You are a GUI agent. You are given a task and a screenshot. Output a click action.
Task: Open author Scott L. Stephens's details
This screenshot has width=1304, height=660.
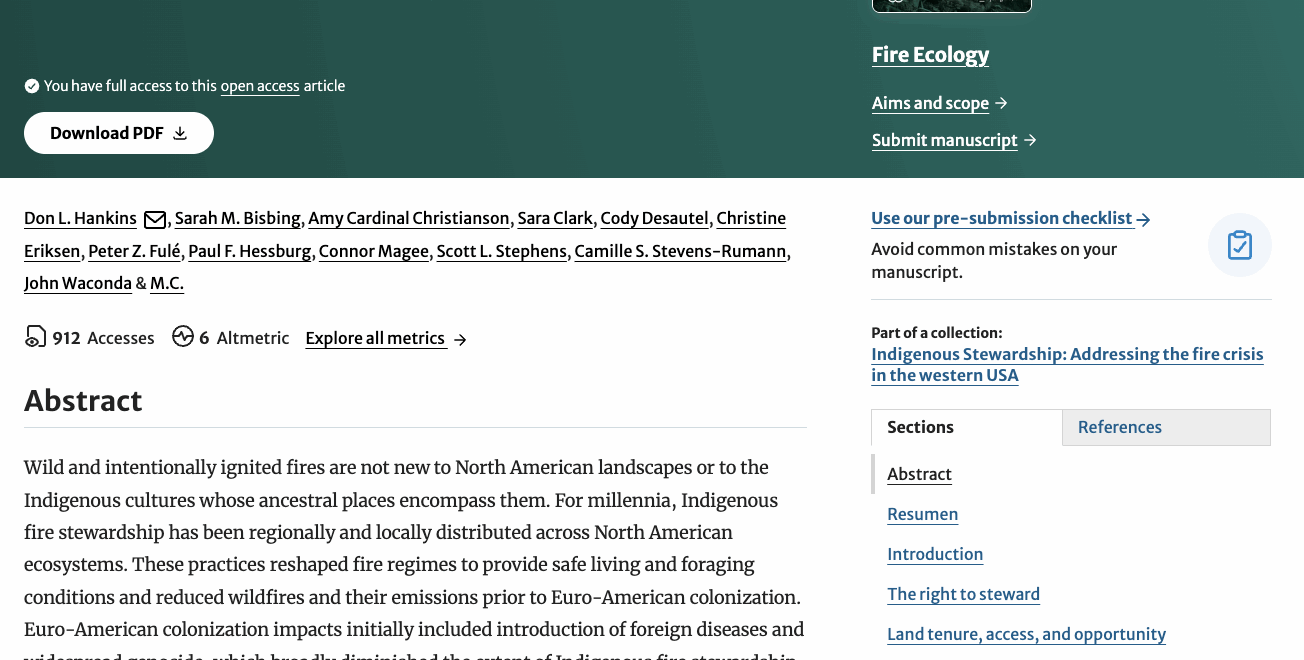tap(501, 251)
